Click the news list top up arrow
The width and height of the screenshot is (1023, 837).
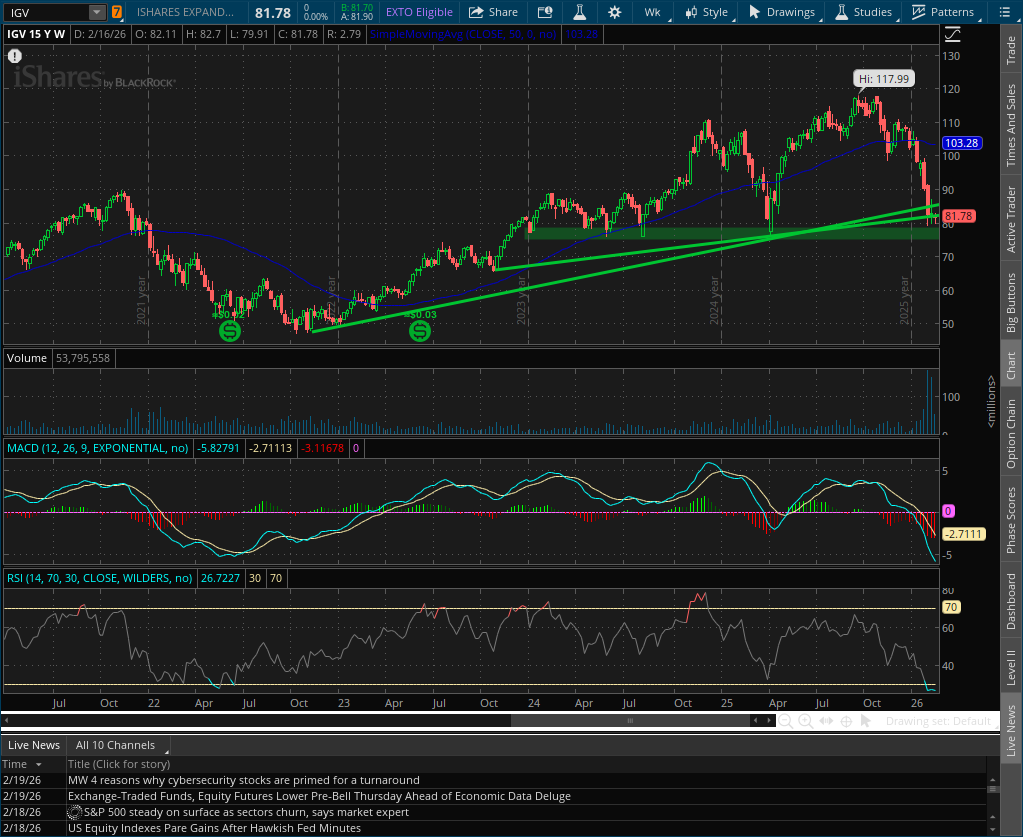click(x=992, y=779)
